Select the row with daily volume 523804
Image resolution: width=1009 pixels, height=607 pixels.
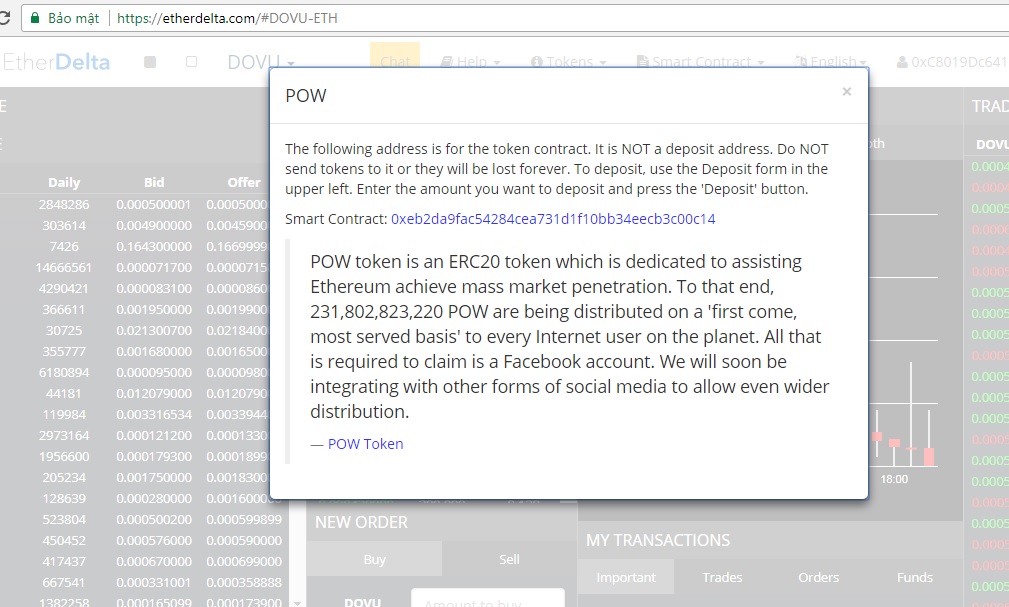(x=142, y=520)
